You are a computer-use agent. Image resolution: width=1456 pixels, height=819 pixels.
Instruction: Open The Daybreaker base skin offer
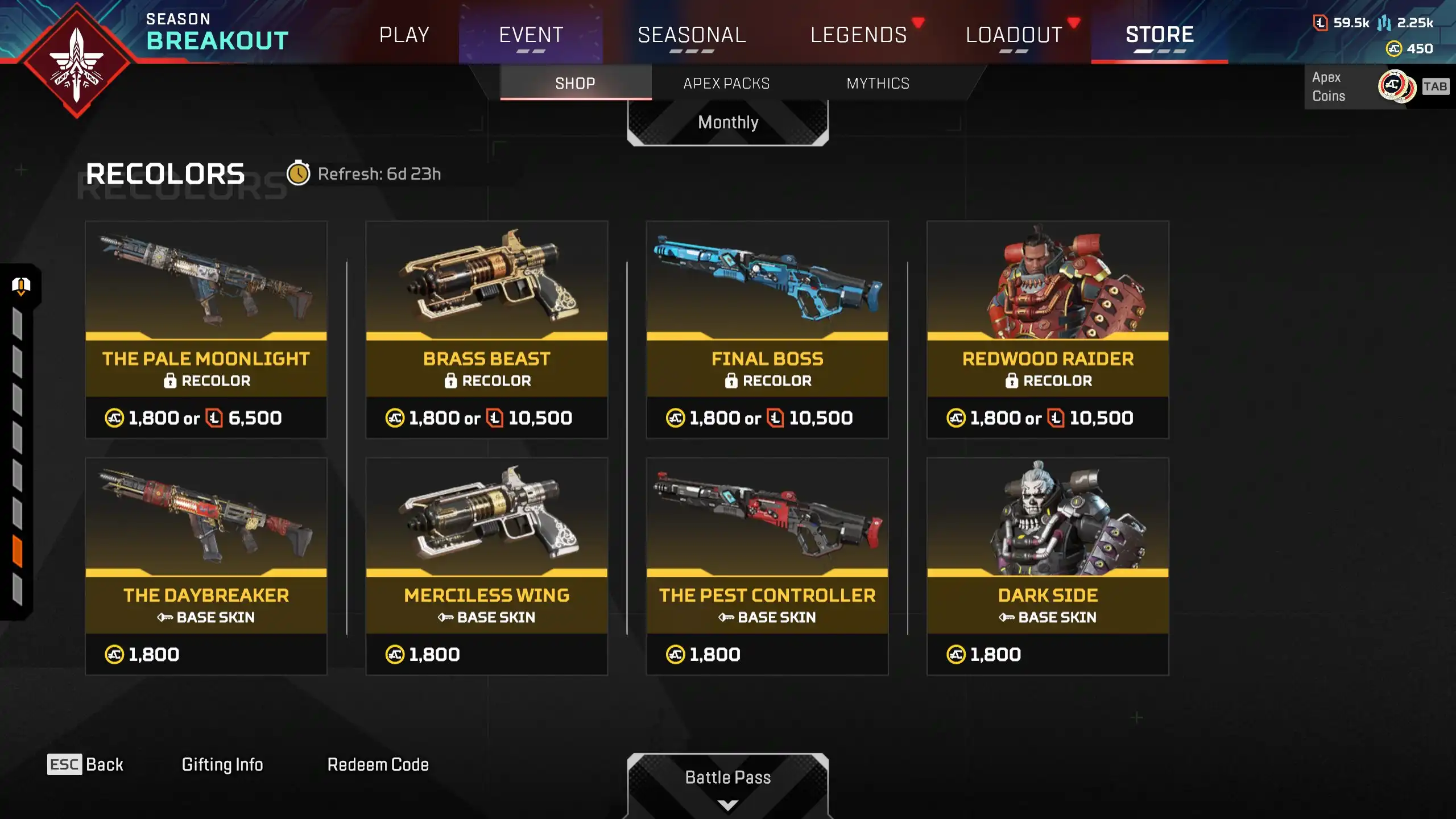(206, 566)
